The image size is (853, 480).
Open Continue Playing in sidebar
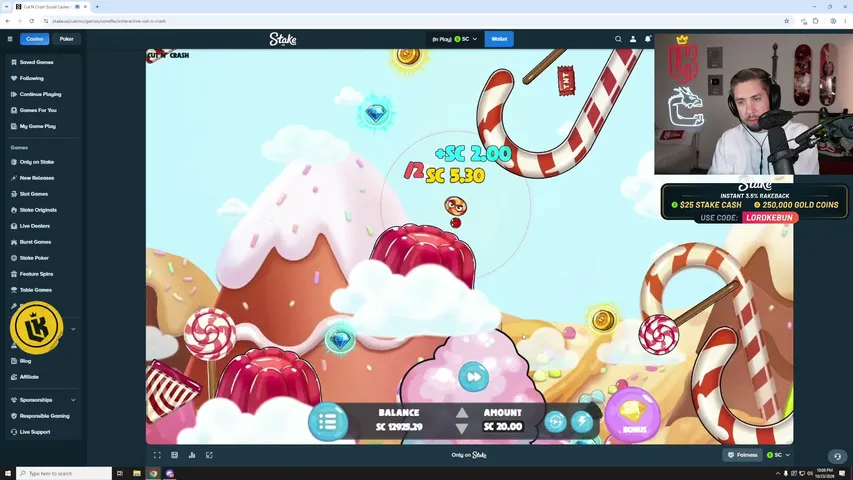(42, 94)
